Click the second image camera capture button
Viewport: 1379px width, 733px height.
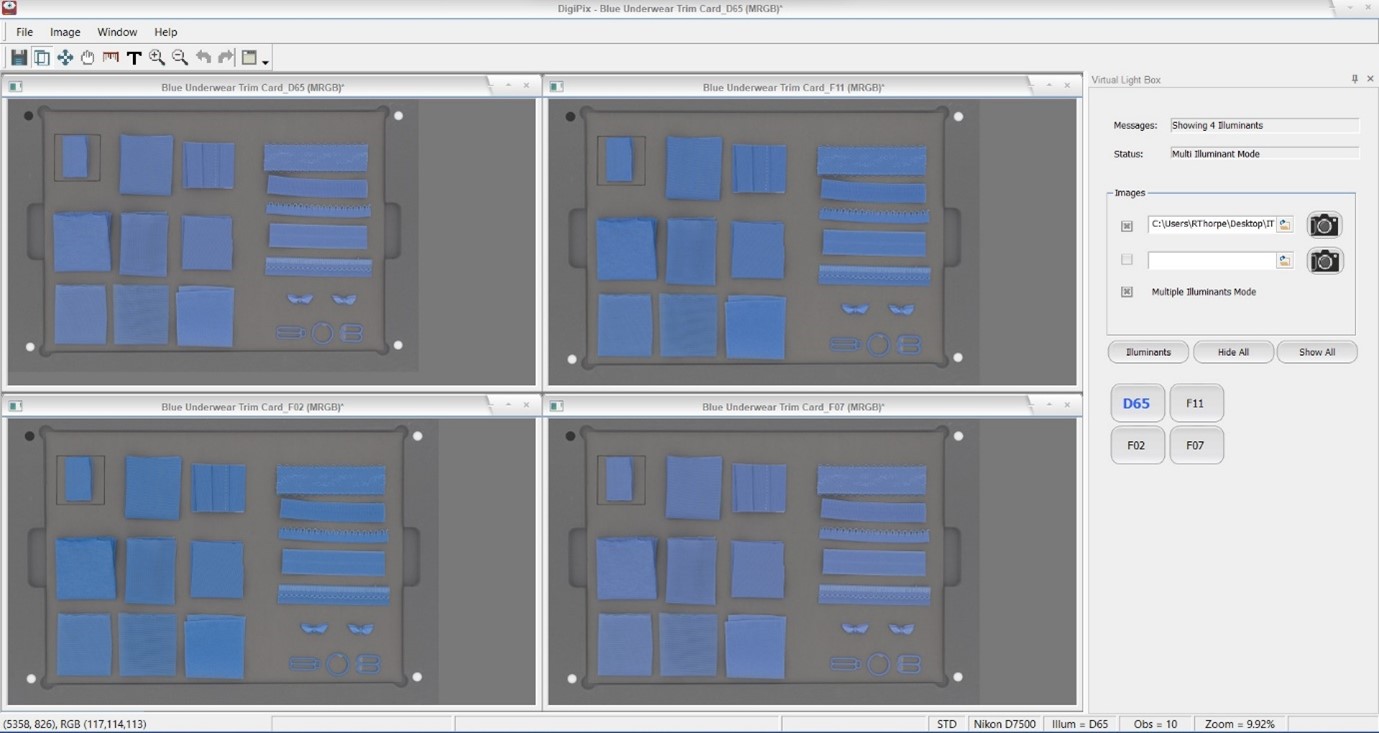[1324, 261]
